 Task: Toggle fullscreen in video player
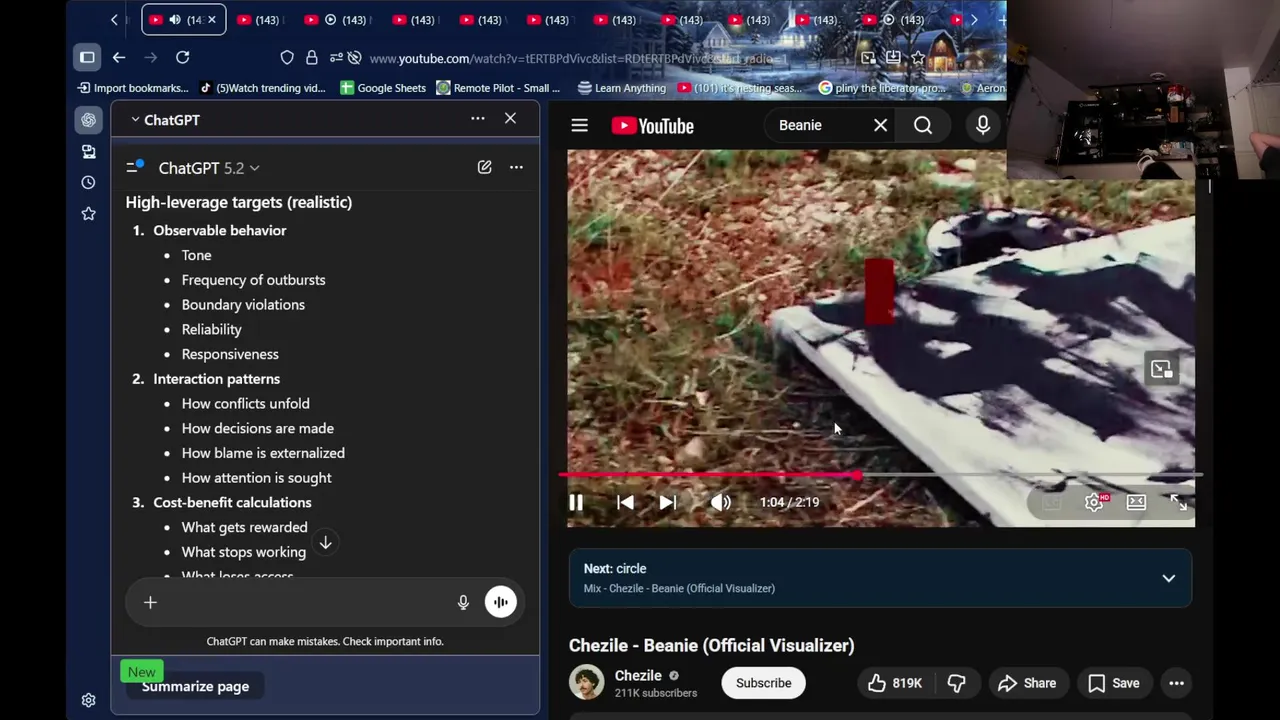pyautogui.click(x=1178, y=502)
